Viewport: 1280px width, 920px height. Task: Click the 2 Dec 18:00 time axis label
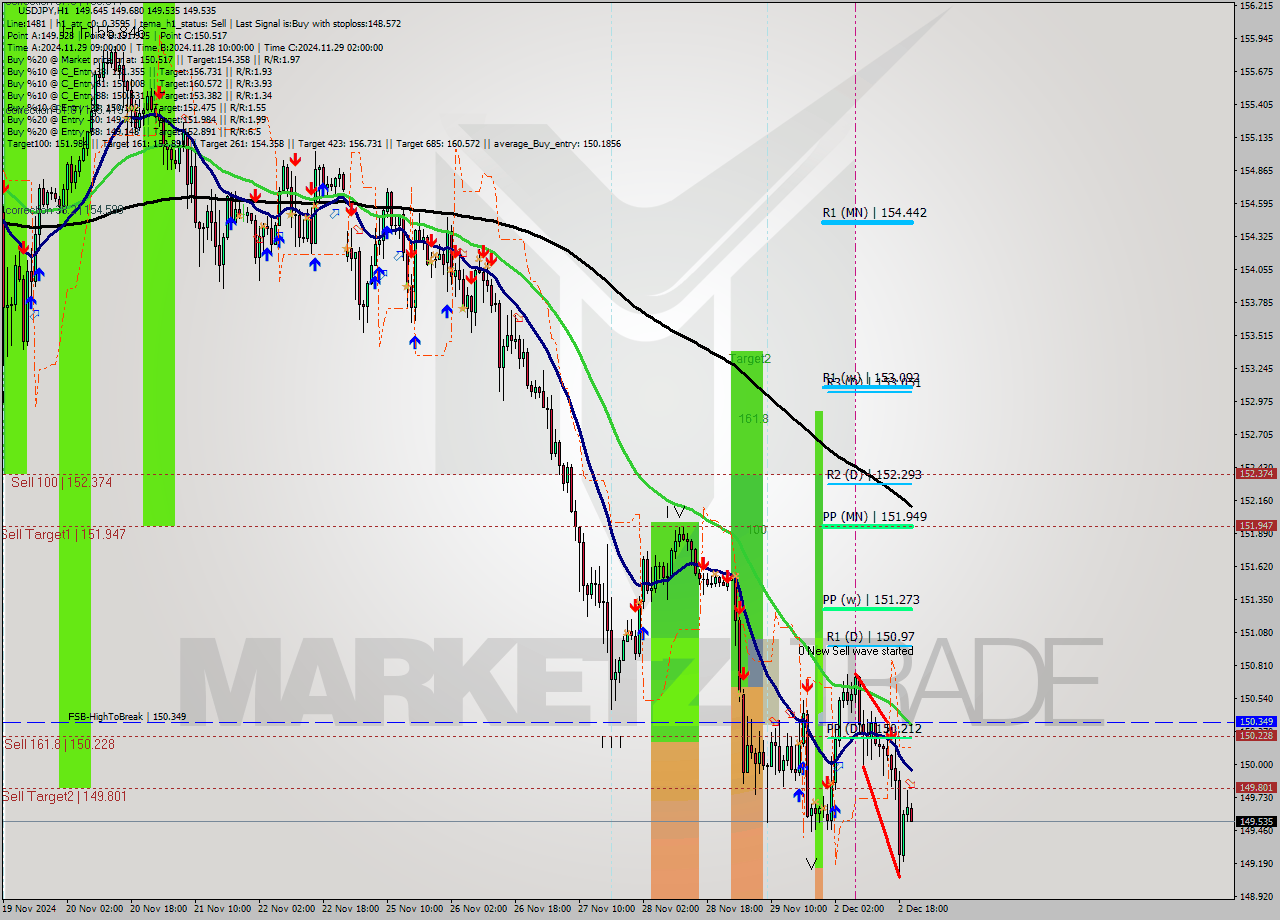(923, 909)
